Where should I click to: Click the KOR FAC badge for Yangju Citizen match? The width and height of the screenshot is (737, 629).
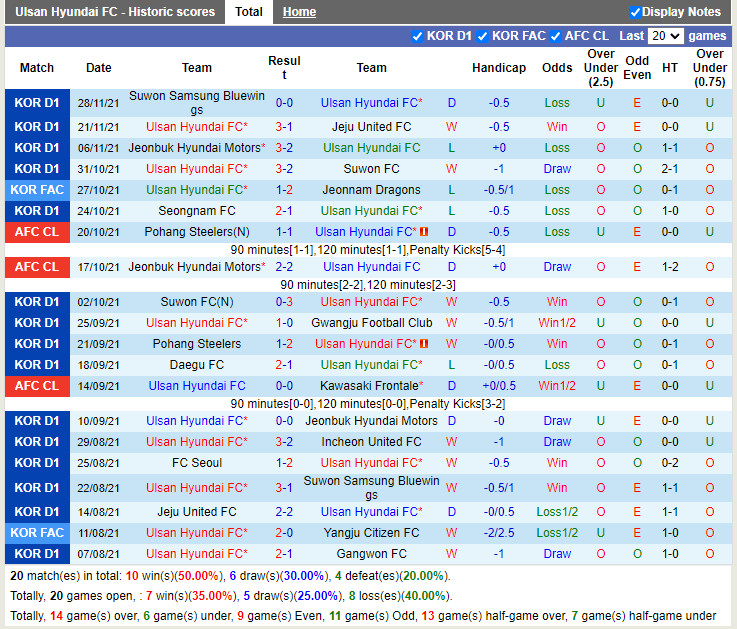tap(37, 533)
